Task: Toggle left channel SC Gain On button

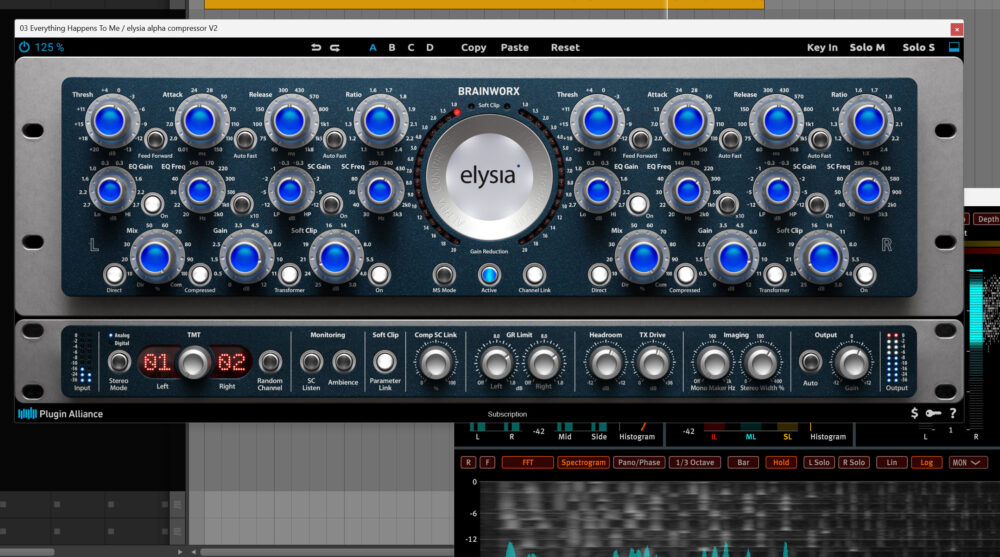Action: pos(330,204)
